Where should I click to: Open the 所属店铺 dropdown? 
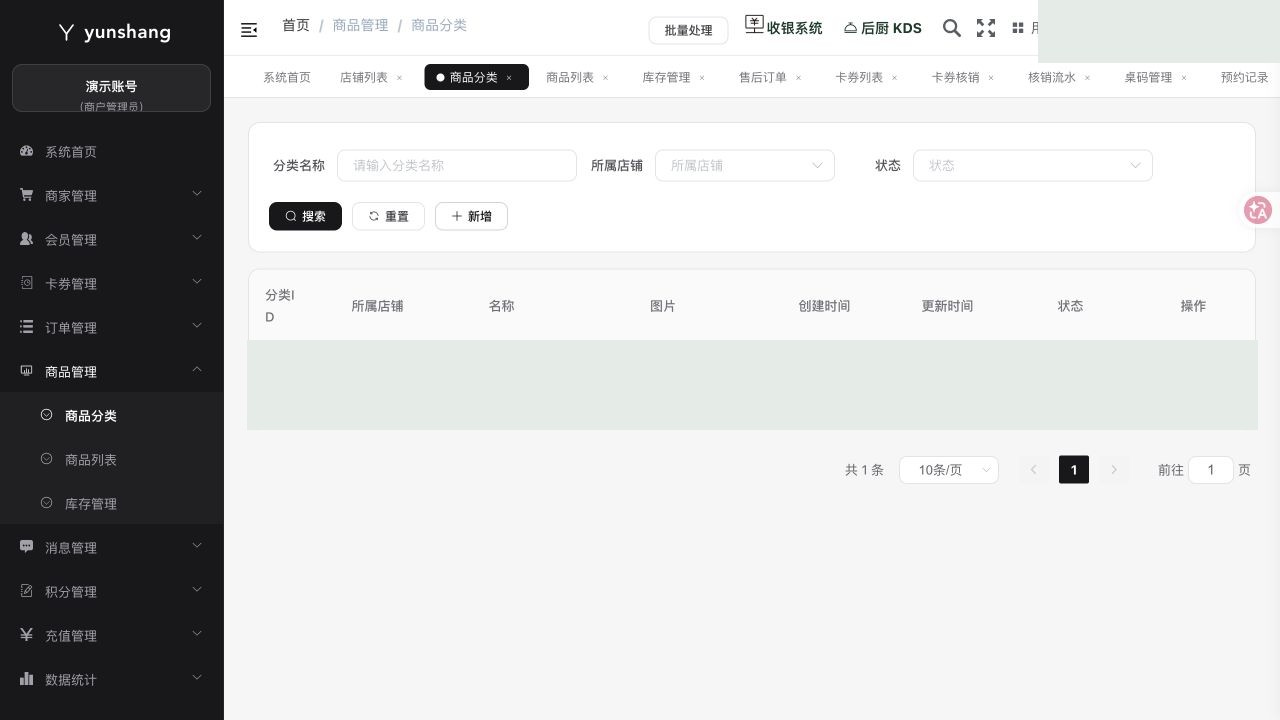tap(745, 165)
